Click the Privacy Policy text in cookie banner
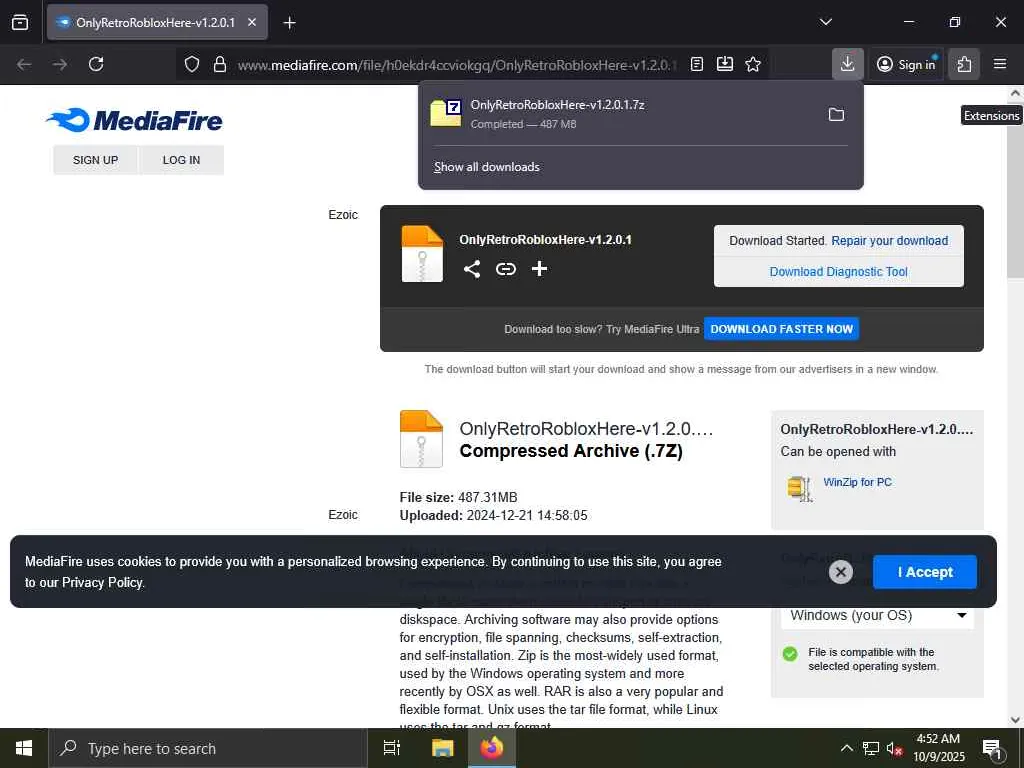 [102, 583]
